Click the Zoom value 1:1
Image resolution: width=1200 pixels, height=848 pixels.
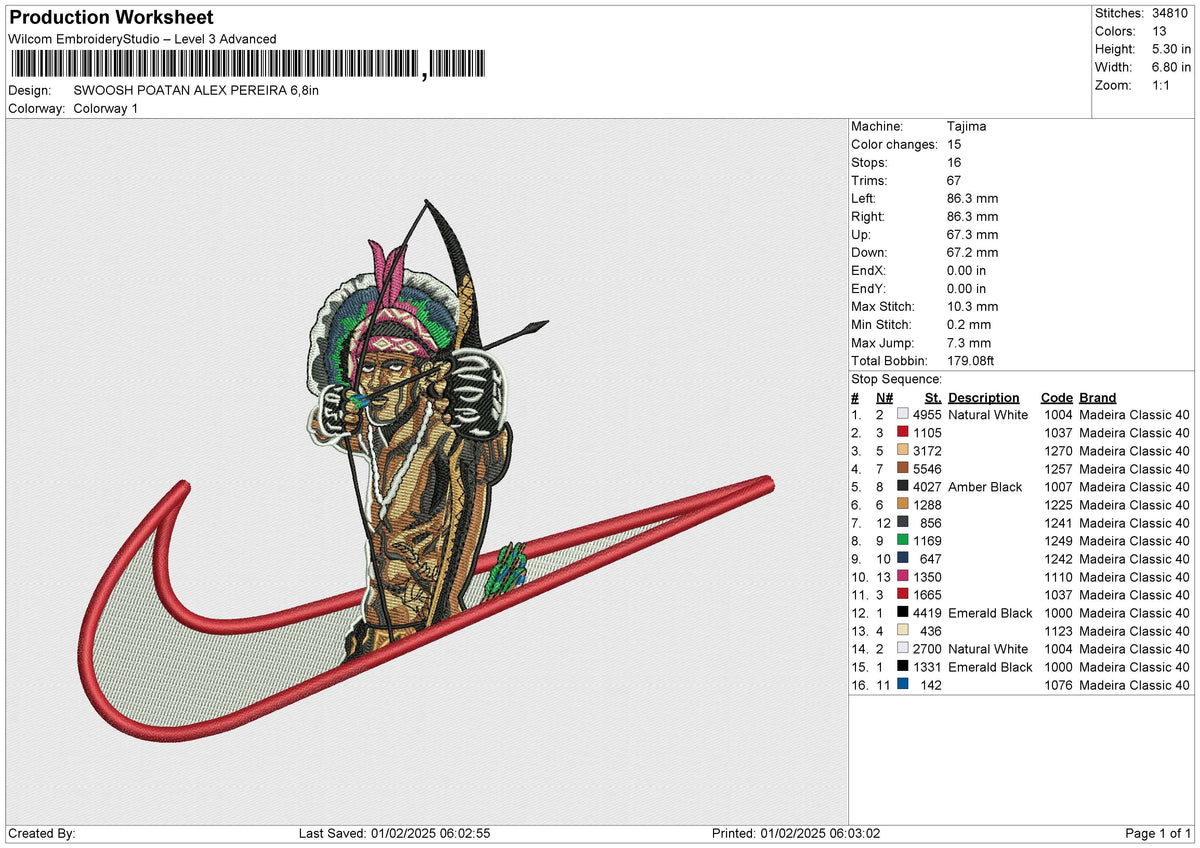tap(1163, 85)
